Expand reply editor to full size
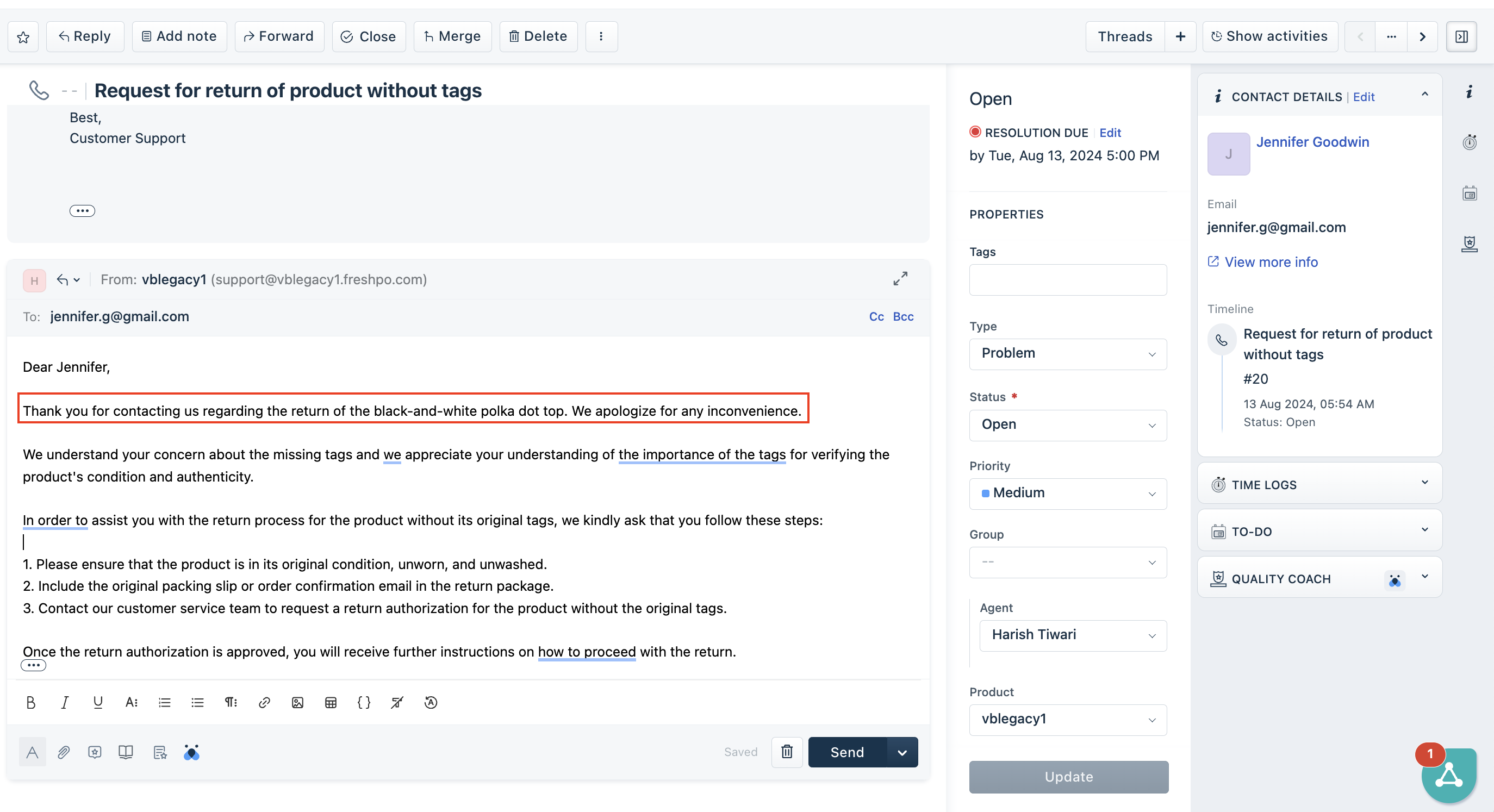Screen dimensions: 1494x812 pyautogui.click(x=900, y=279)
